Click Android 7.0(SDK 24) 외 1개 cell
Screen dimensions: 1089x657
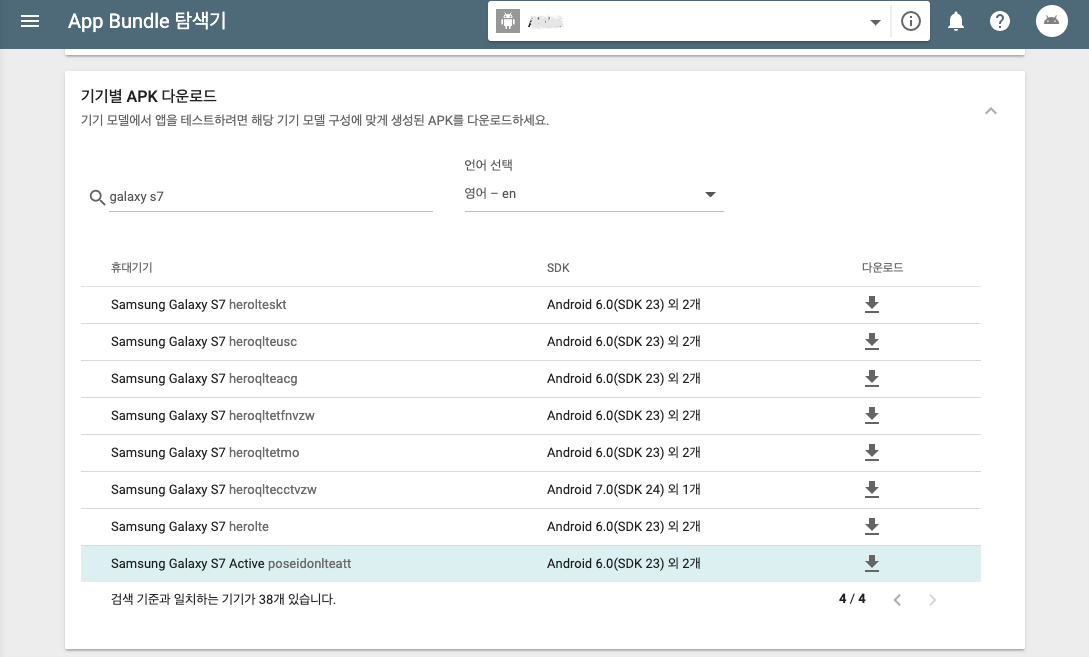click(624, 490)
